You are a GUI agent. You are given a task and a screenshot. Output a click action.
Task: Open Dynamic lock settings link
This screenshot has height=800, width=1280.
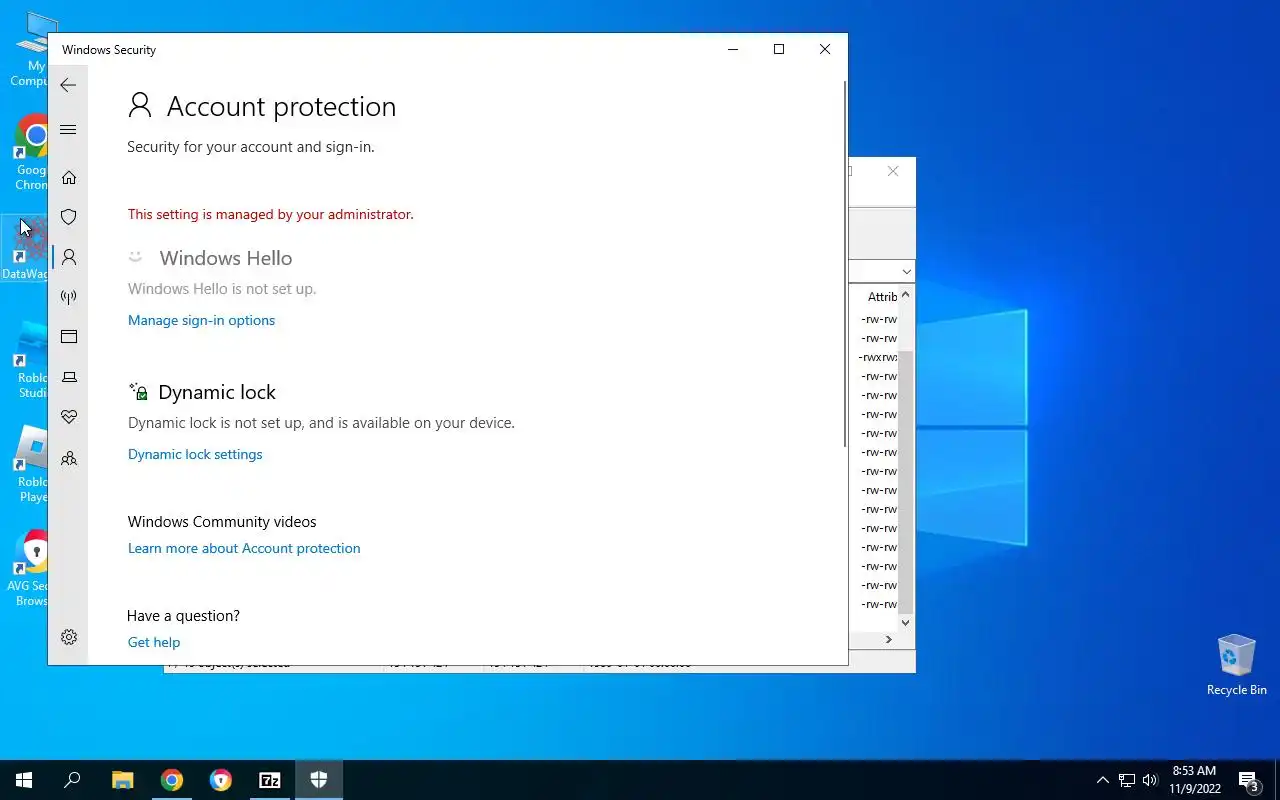tap(195, 454)
